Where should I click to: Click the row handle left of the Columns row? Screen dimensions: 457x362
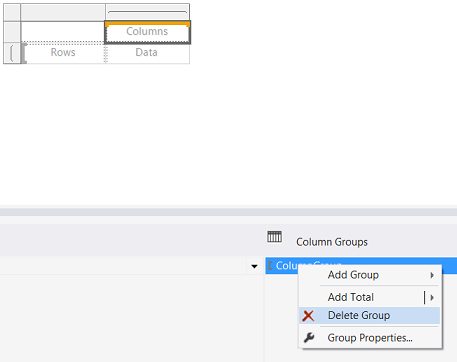[12, 32]
